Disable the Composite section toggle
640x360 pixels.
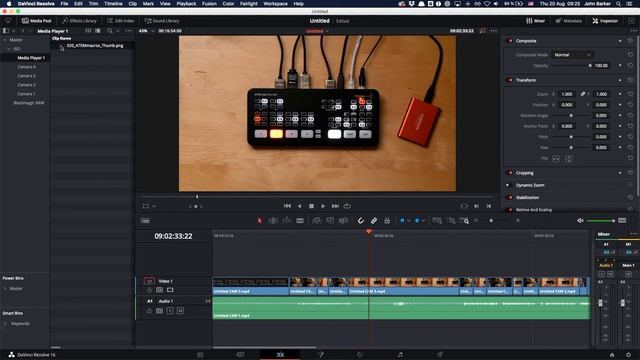[510, 41]
